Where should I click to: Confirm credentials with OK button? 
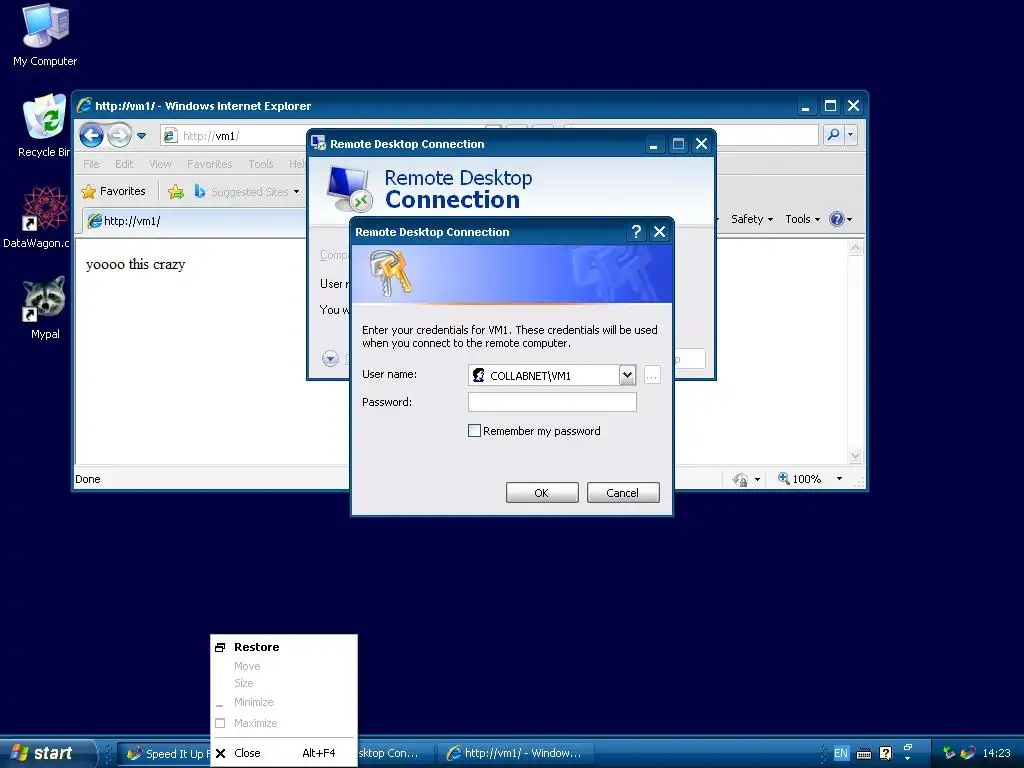[x=542, y=492]
